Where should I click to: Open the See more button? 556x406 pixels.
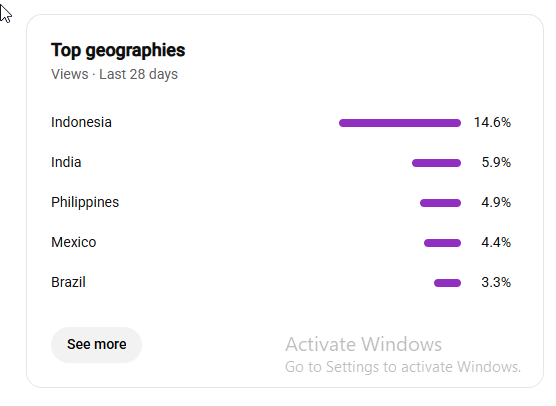tap(96, 345)
